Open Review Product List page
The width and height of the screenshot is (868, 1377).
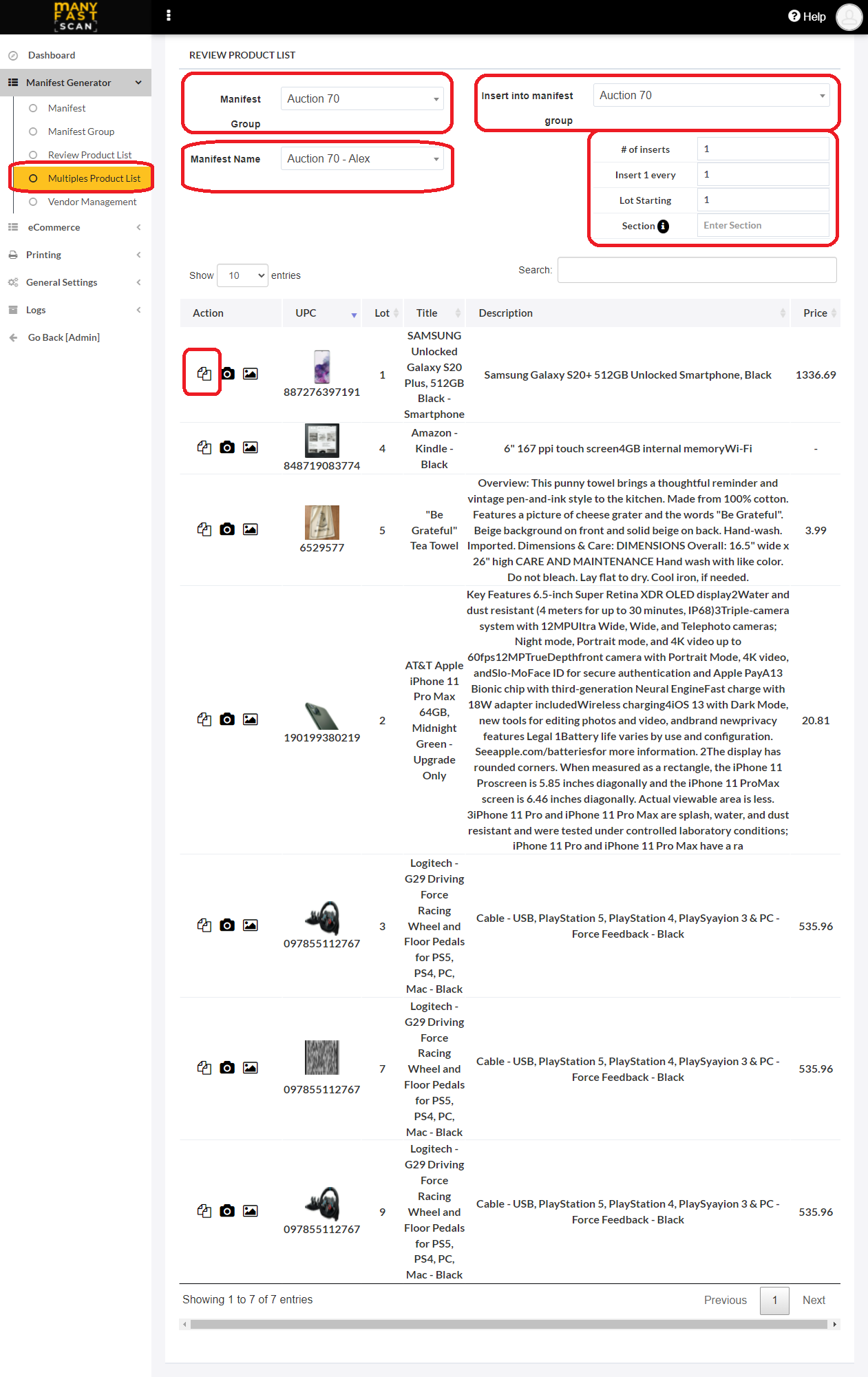(89, 155)
